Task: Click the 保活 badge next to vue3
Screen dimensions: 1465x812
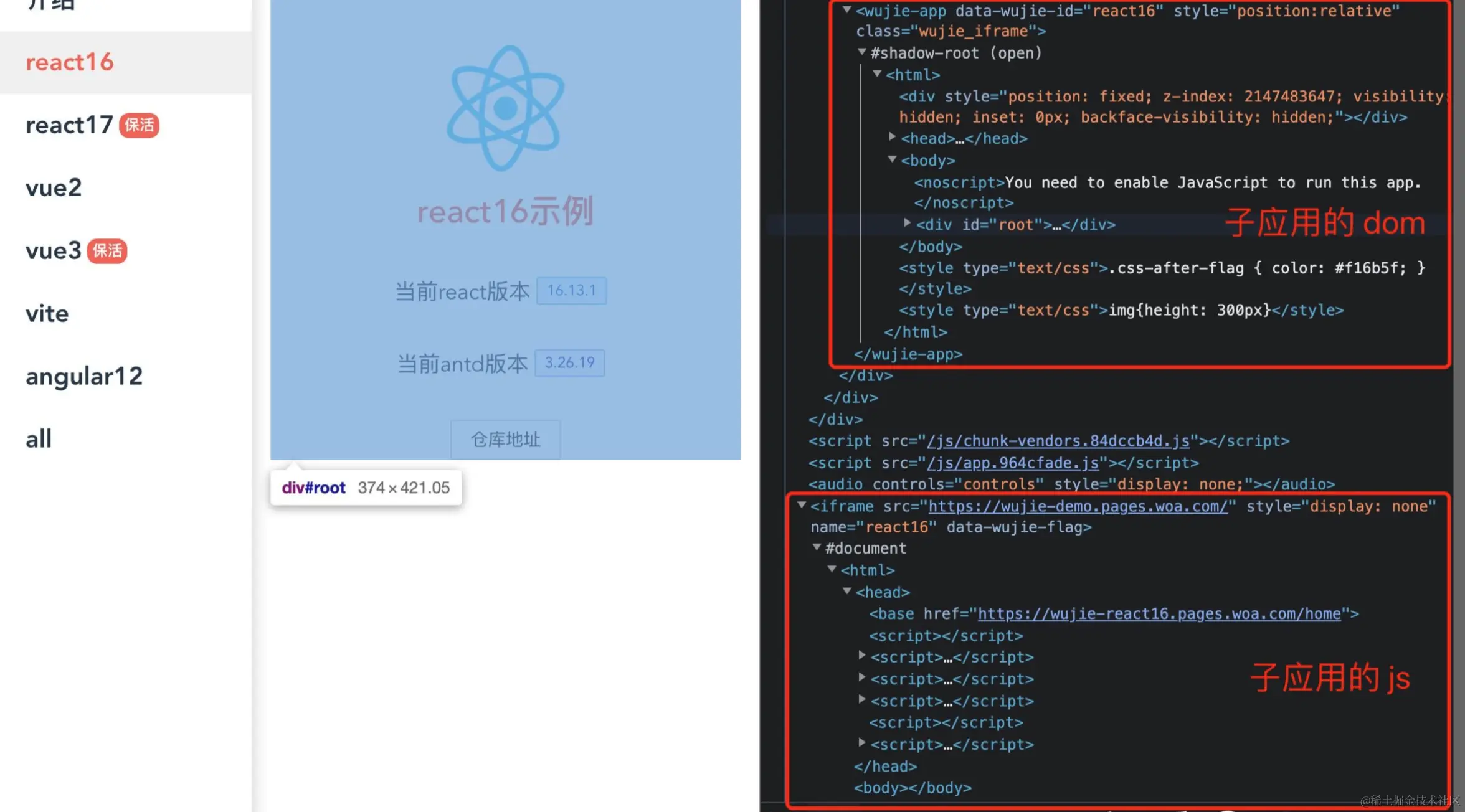Action: (107, 251)
